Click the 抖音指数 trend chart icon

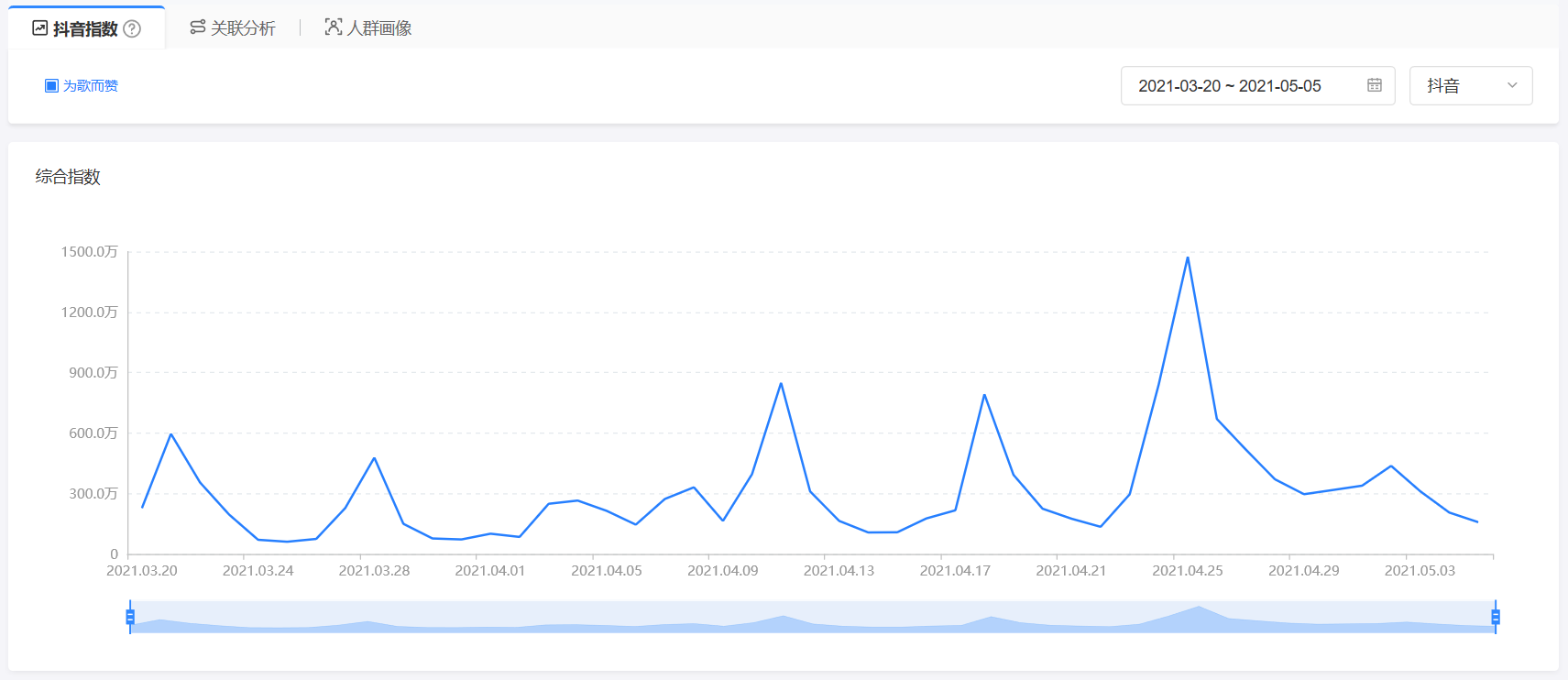coord(39,28)
